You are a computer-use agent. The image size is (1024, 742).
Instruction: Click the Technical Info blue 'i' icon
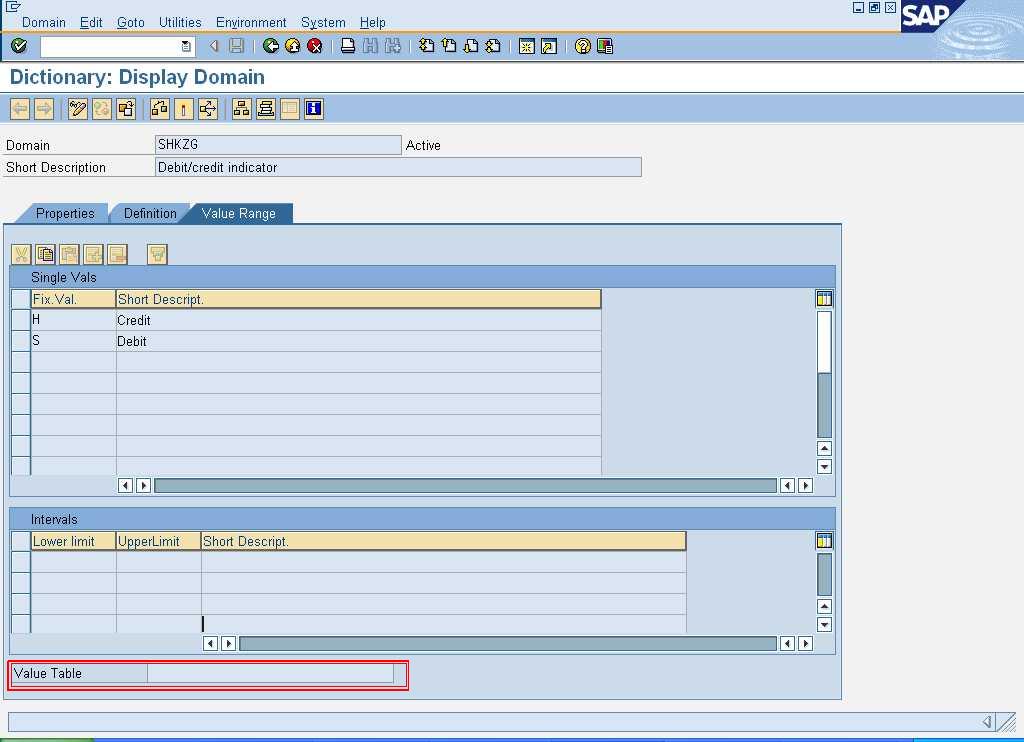click(x=312, y=108)
